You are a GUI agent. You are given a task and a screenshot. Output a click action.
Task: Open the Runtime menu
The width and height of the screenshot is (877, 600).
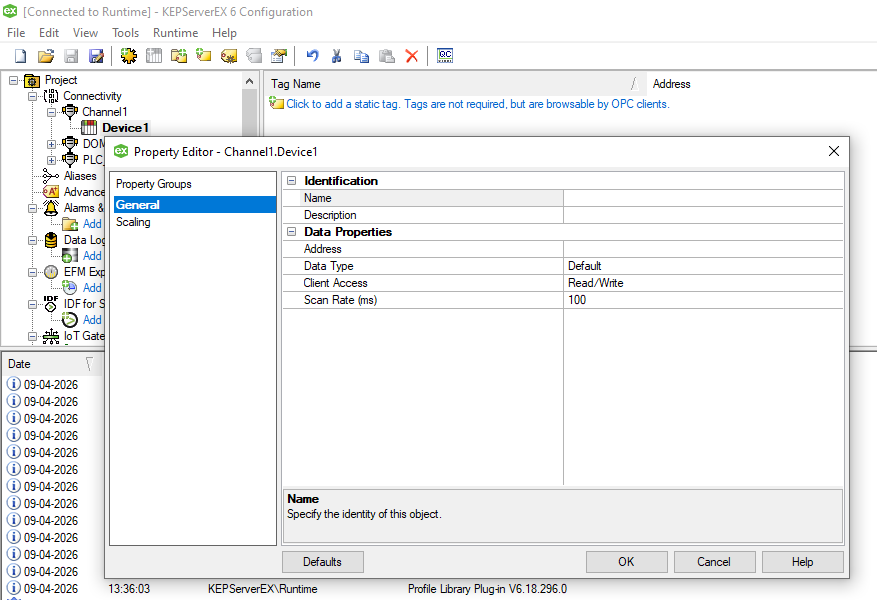(175, 33)
